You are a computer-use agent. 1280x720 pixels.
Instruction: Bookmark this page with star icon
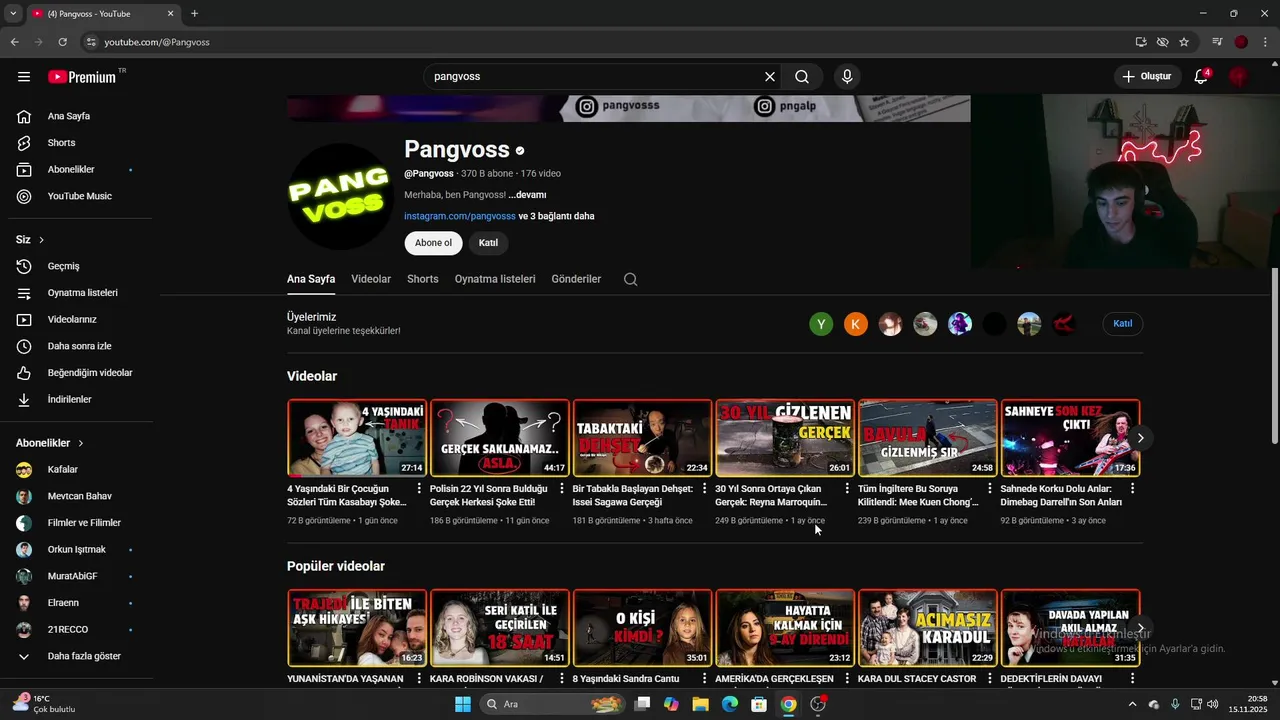pos(1184,42)
